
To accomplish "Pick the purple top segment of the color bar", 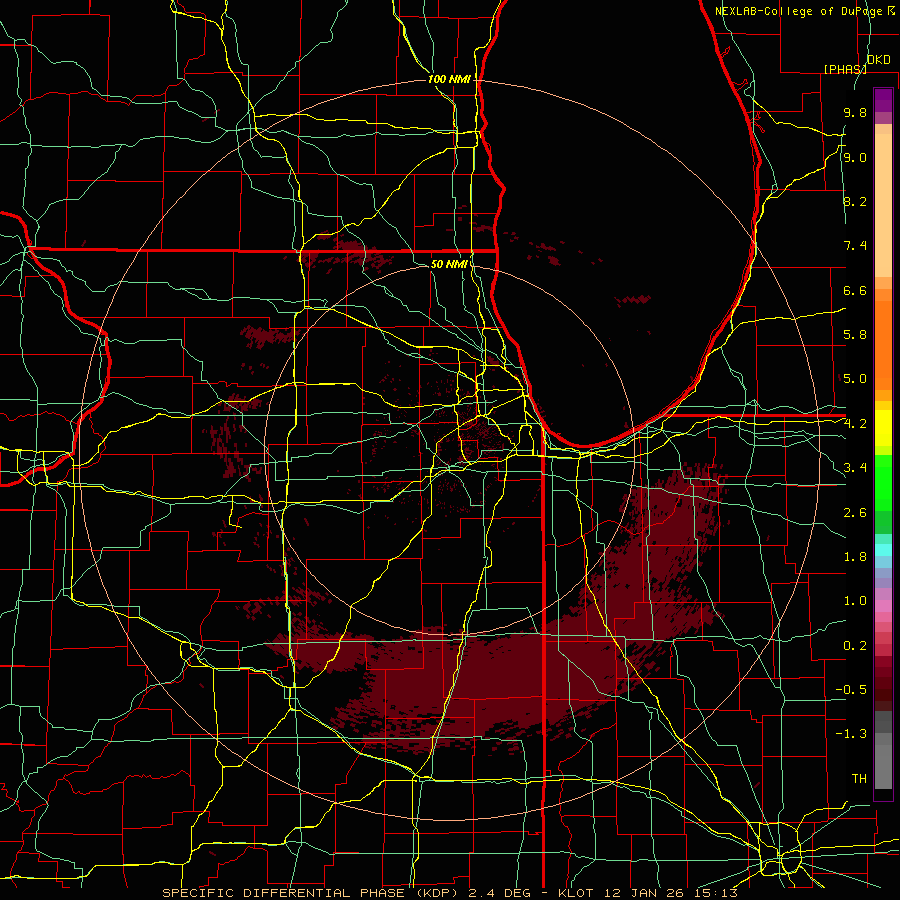I will tap(883, 100).
